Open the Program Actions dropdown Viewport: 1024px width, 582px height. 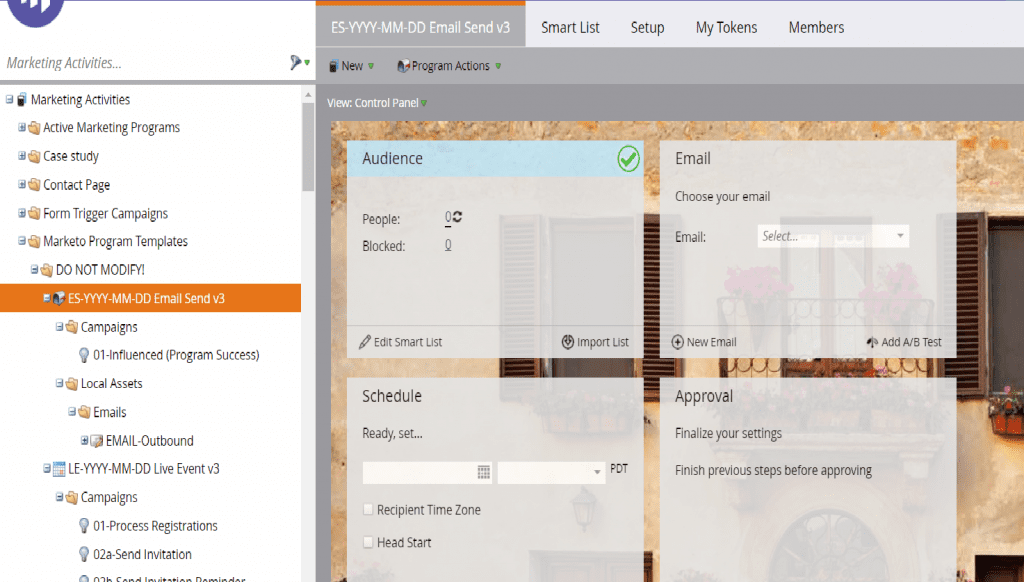[449, 66]
